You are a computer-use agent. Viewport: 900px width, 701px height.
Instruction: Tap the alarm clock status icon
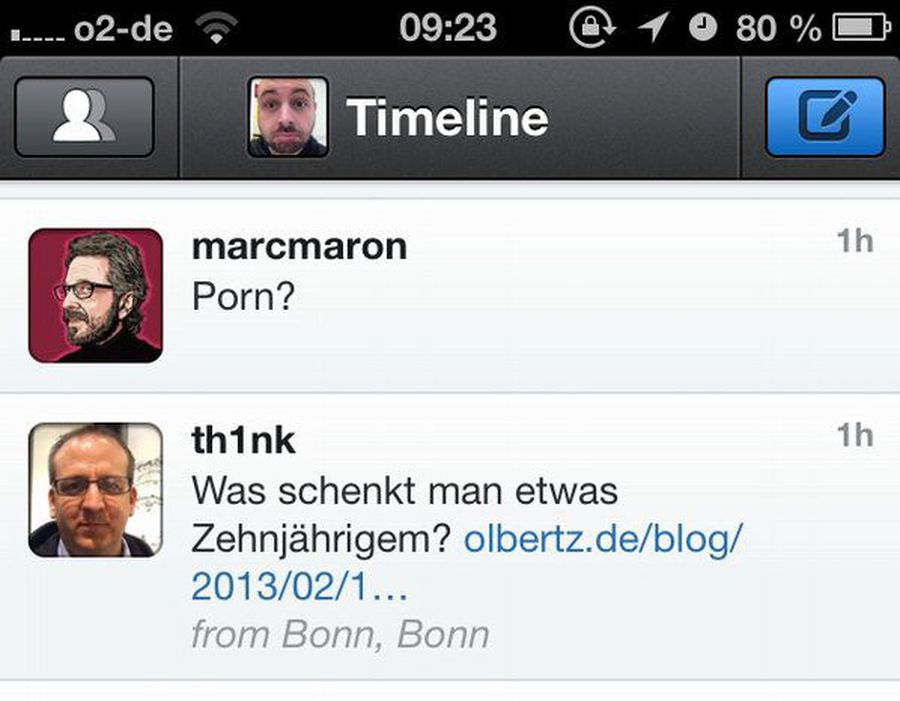pos(704,29)
